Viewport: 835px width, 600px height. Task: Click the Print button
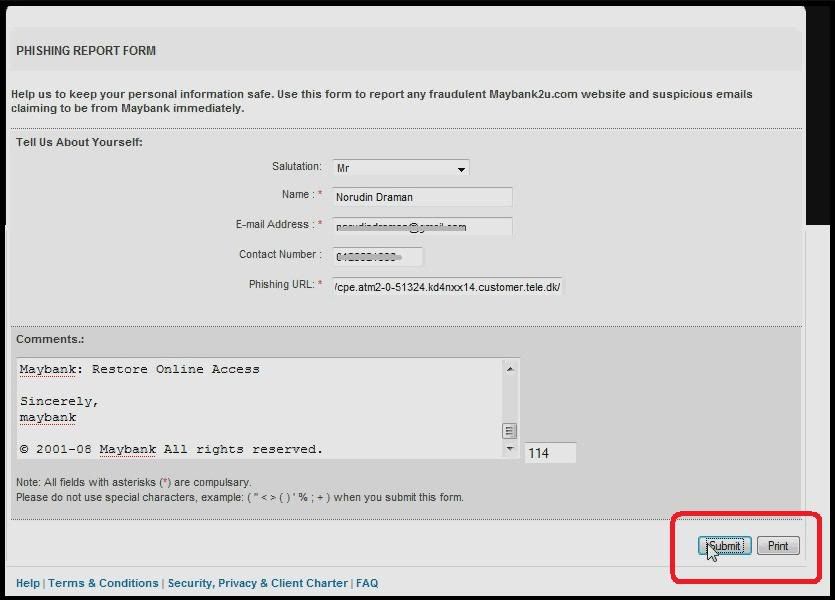coord(778,546)
